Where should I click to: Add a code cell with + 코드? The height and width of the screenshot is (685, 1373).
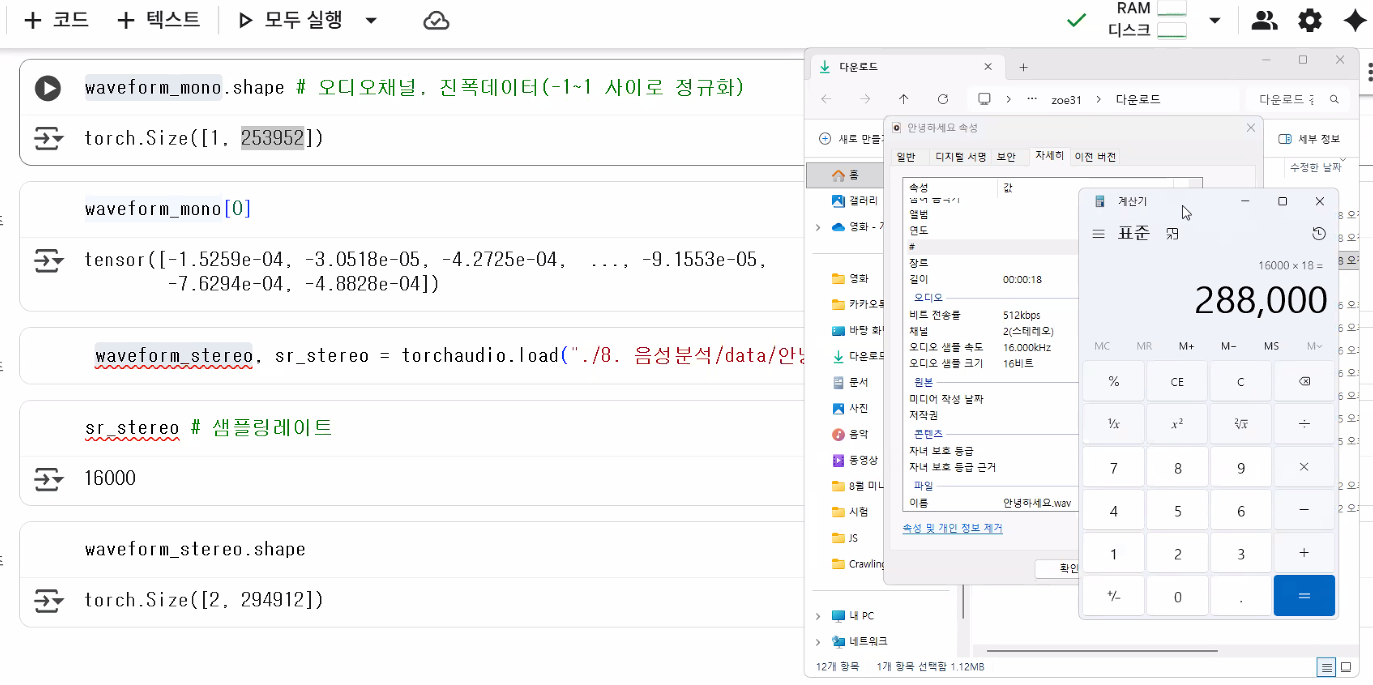(56, 21)
